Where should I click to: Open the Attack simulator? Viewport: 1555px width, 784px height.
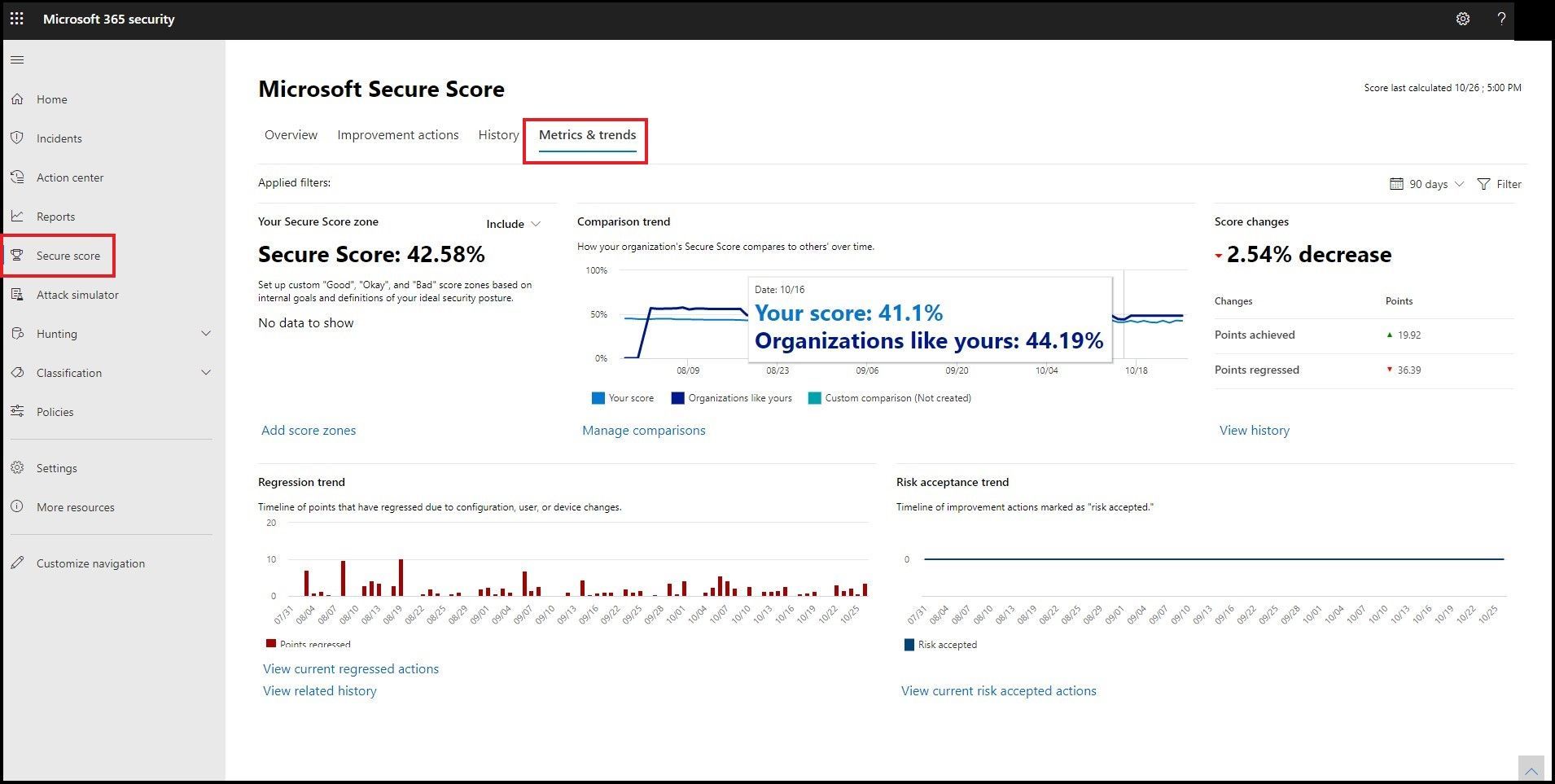tap(77, 294)
